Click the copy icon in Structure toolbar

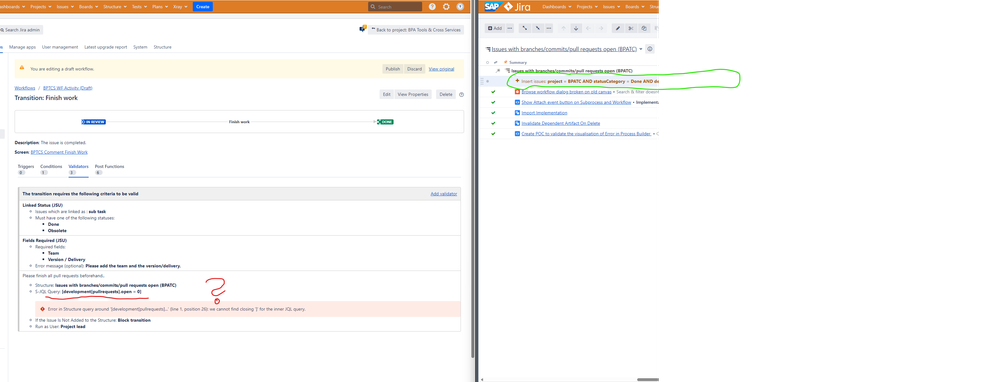(643, 28)
